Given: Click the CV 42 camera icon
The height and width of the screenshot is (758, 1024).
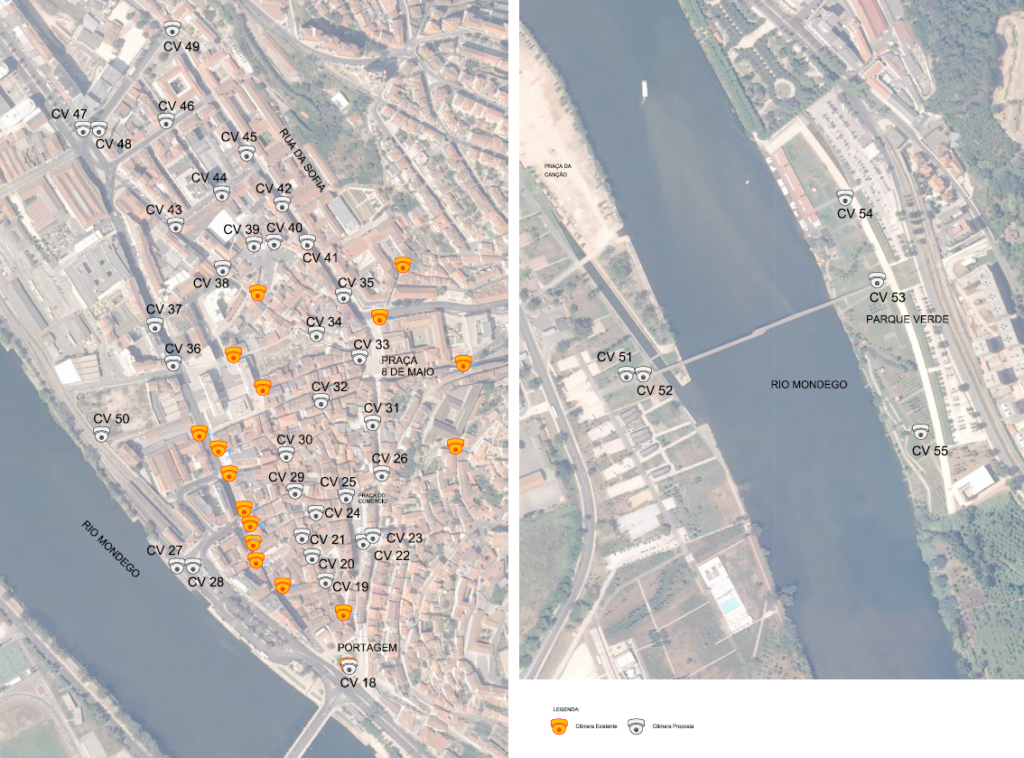Looking at the screenshot, I should coord(281,204).
